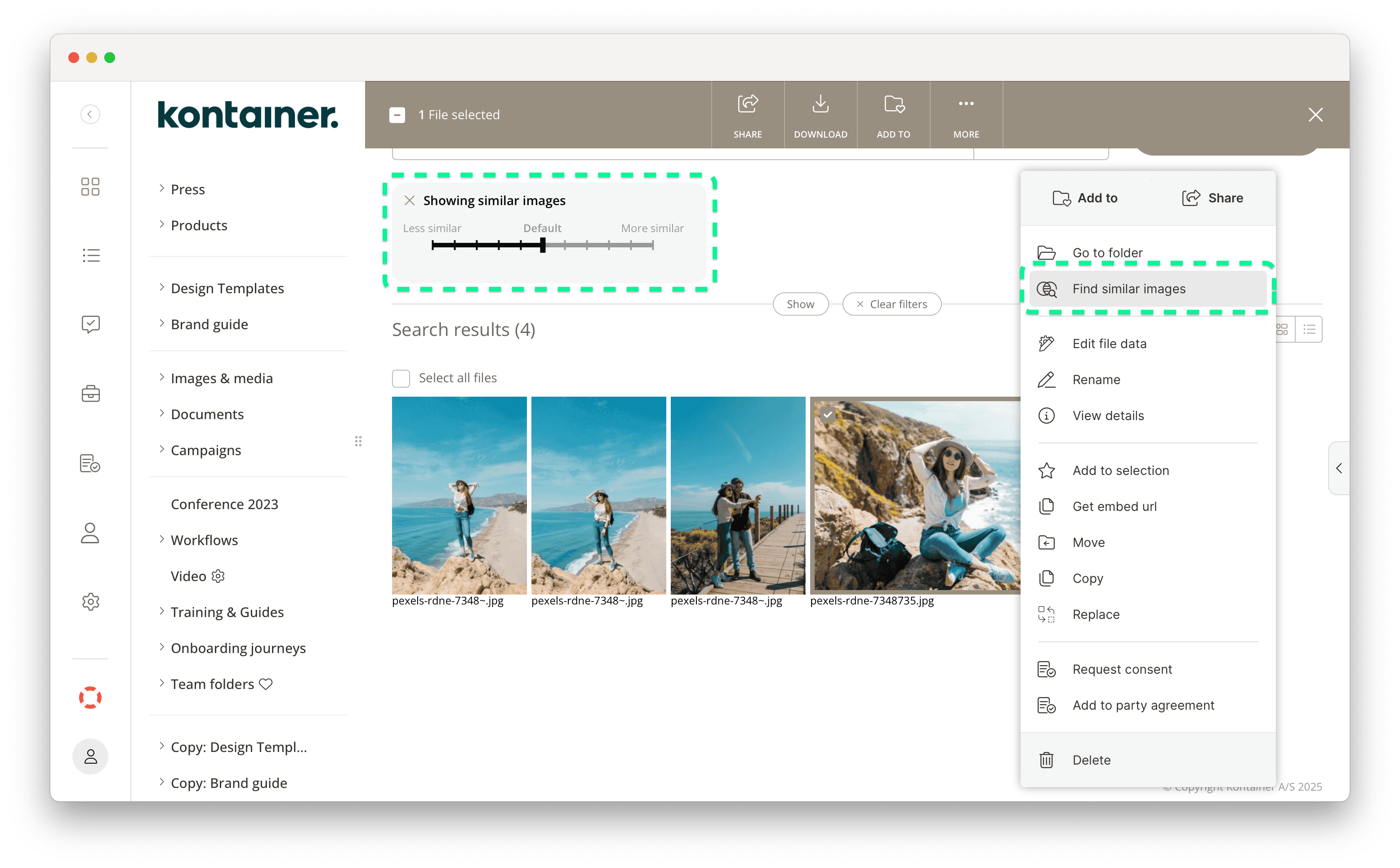Screen dimensions: 1400x868
Task: Click the Clear filters button
Action: 891,304
